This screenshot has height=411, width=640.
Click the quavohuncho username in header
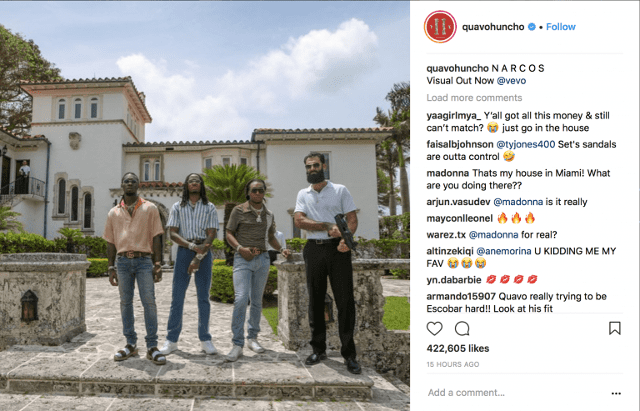point(493,27)
